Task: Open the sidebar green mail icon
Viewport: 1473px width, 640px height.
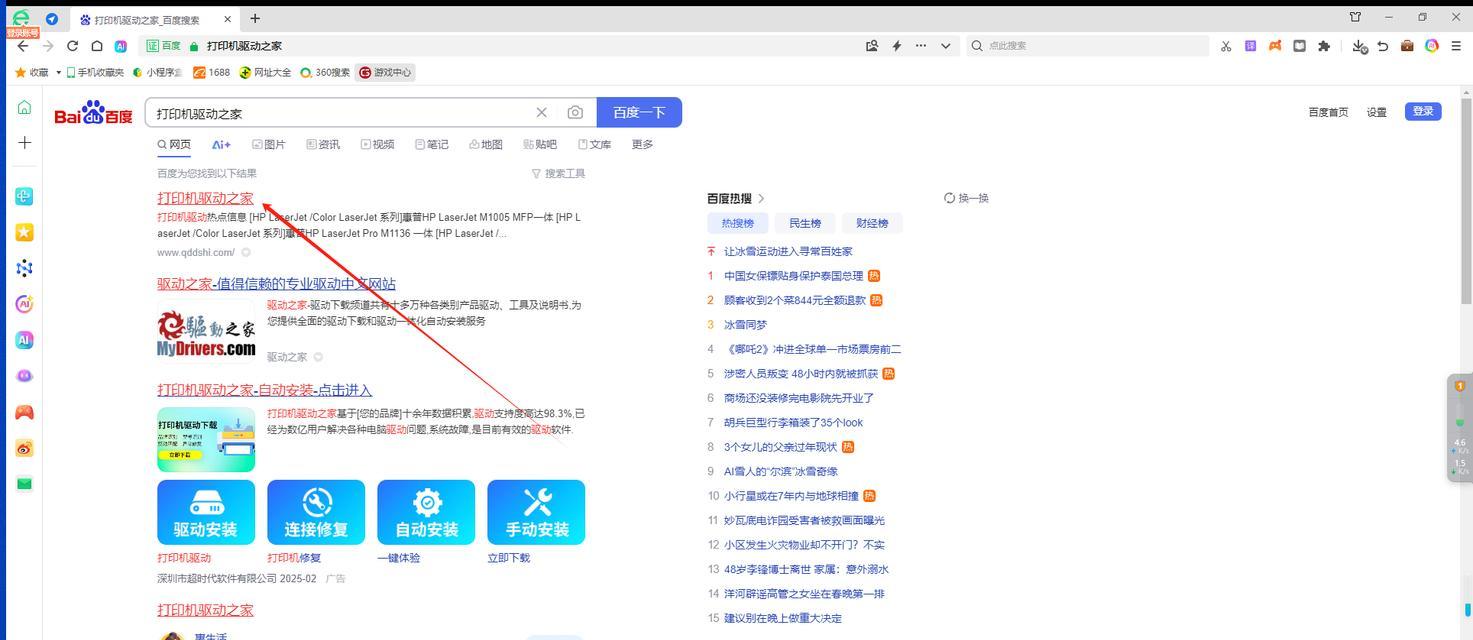Action: (x=24, y=484)
